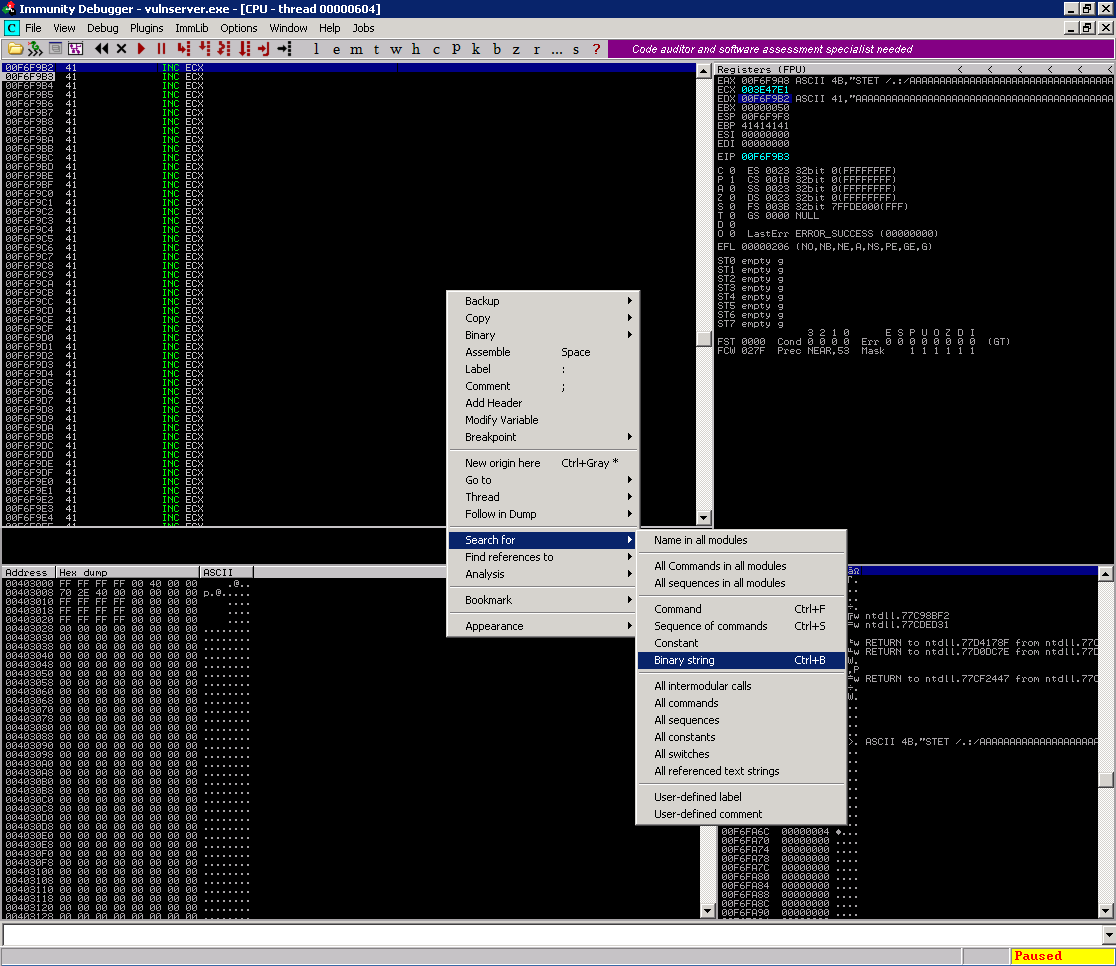The image size is (1116, 966).
Task: Click the Hex dump column header
Action: 127,572
